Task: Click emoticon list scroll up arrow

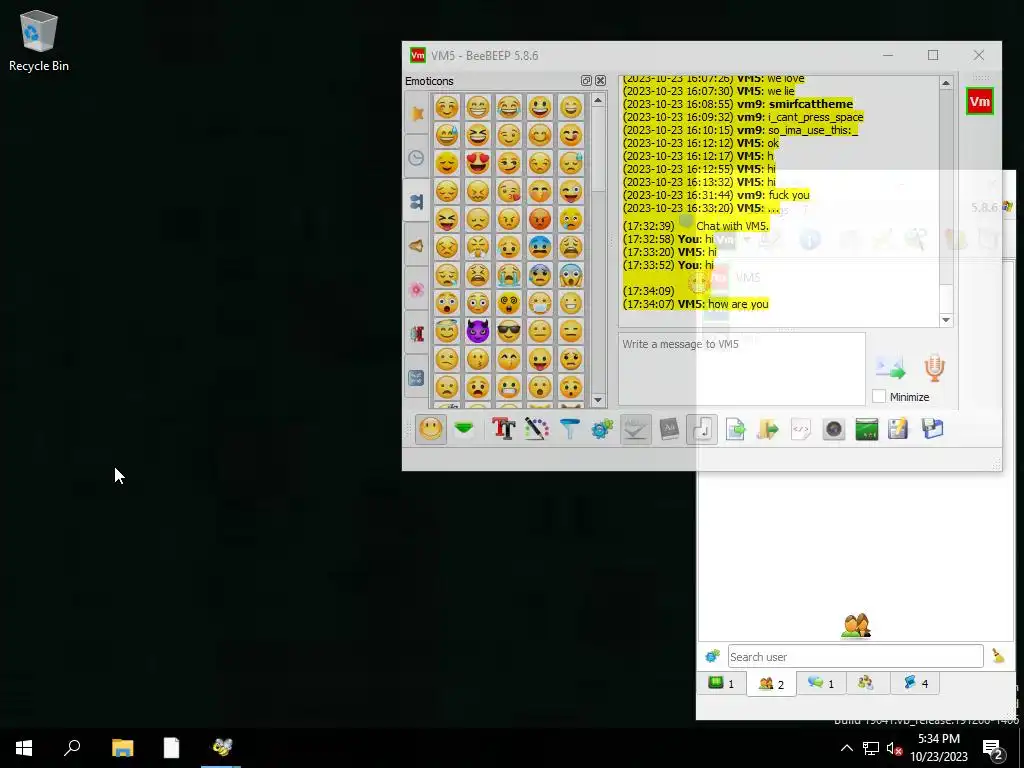Action: tap(598, 100)
